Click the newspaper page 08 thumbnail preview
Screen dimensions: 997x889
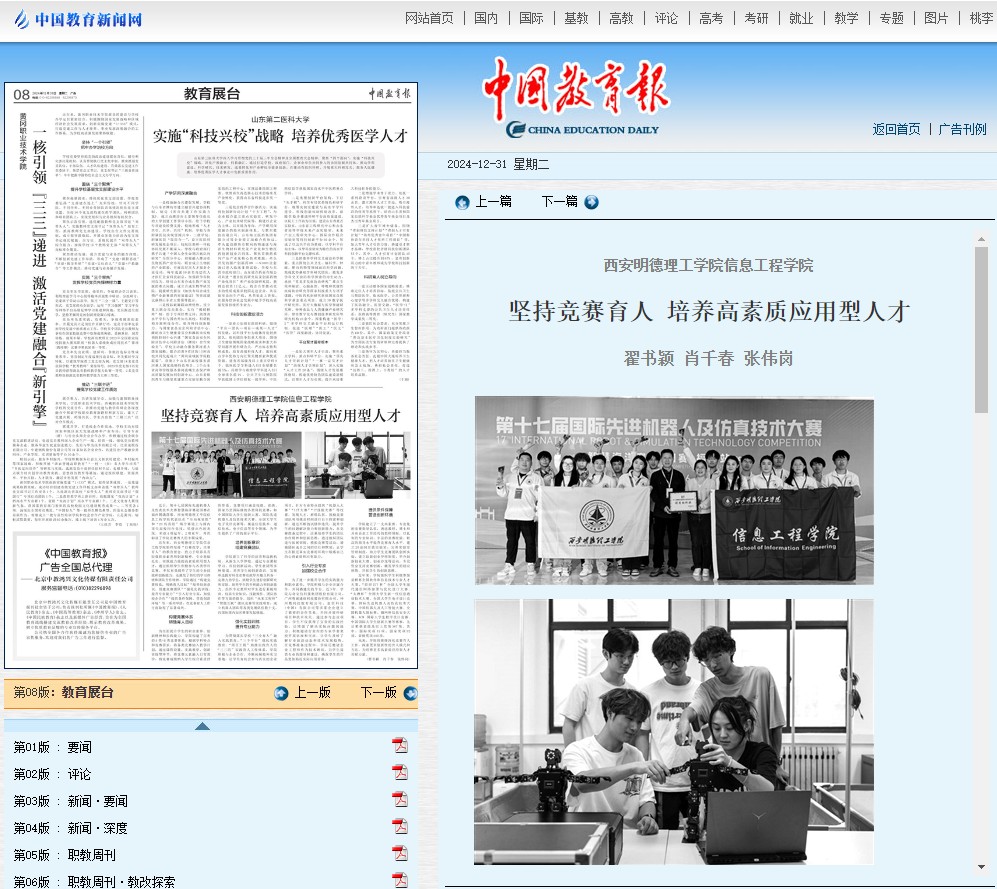point(211,375)
